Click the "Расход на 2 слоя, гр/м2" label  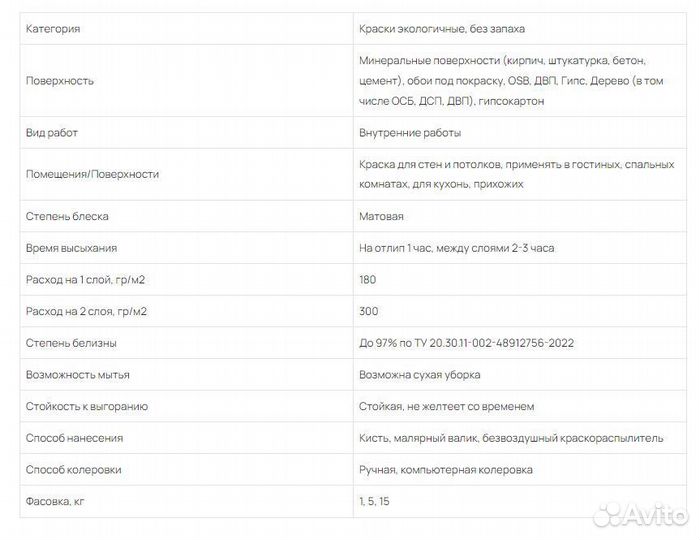(x=86, y=312)
